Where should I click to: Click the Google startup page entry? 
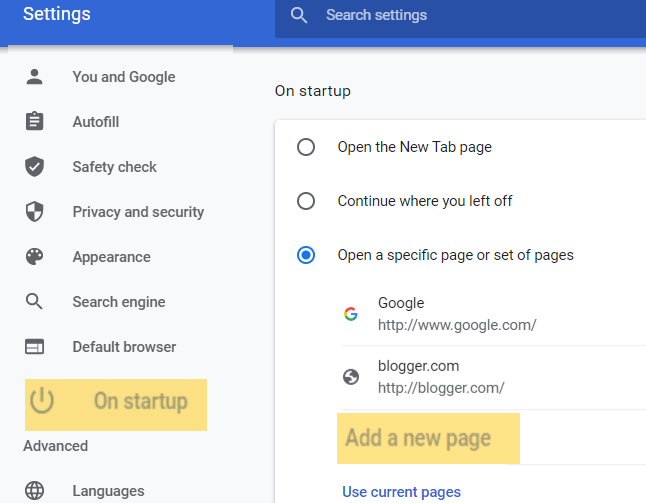(x=456, y=314)
